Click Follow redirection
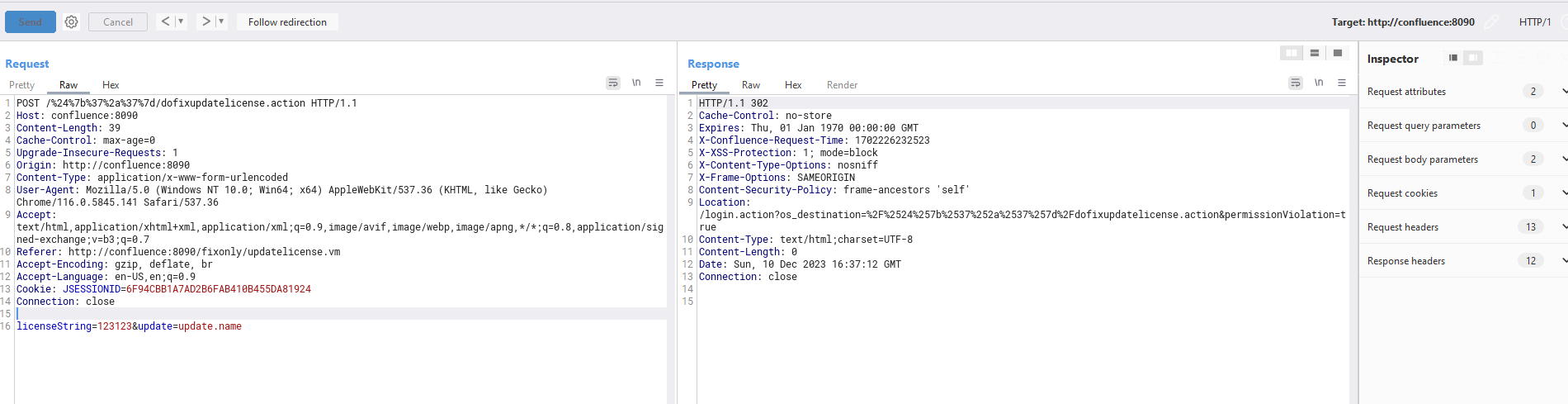Viewport: 1568px width, 404px height. [x=287, y=22]
